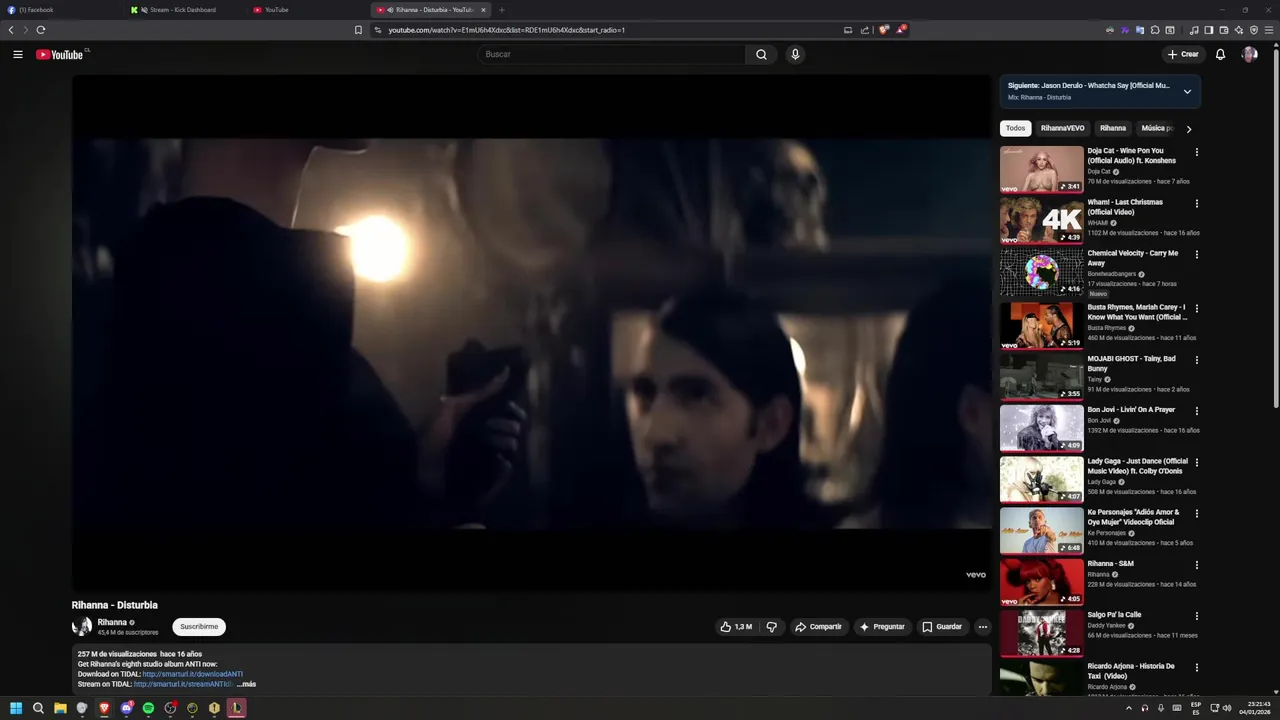Viewport: 1280px width, 720px height.
Task: Show hidden system tray icons
Action: tap(1129, 708)
